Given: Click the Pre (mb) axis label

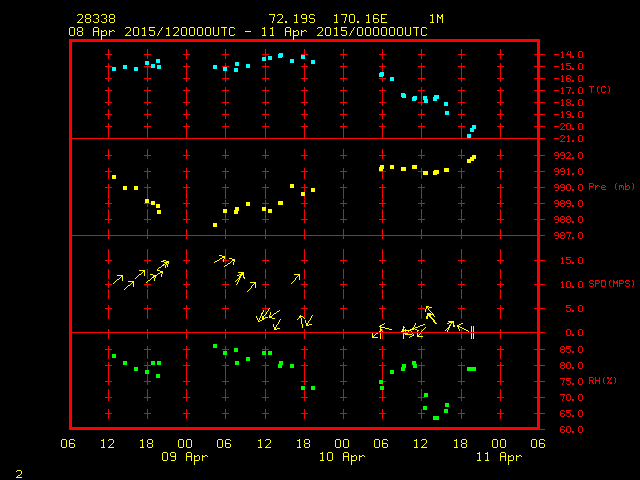Looking at the screenshot, I should click(x=611, y=187).
